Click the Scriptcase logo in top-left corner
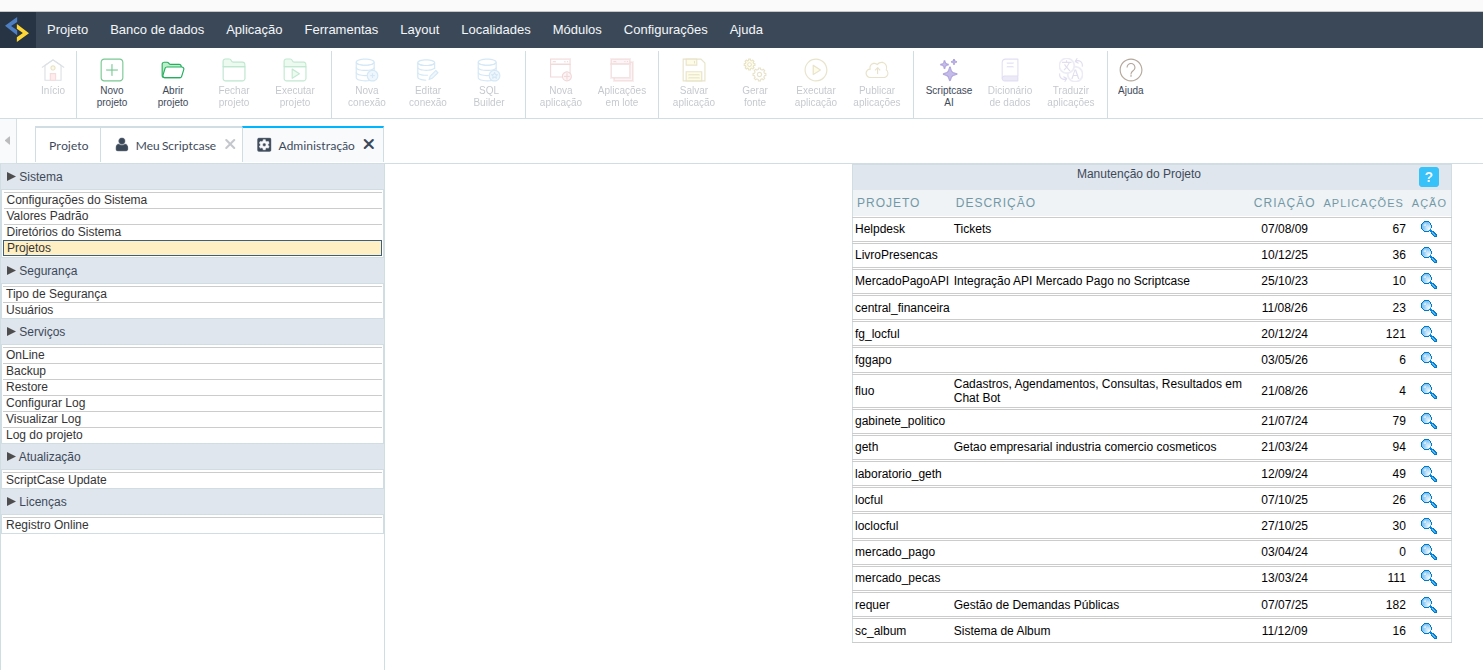1483x670 pixels. tap(17, 30)
